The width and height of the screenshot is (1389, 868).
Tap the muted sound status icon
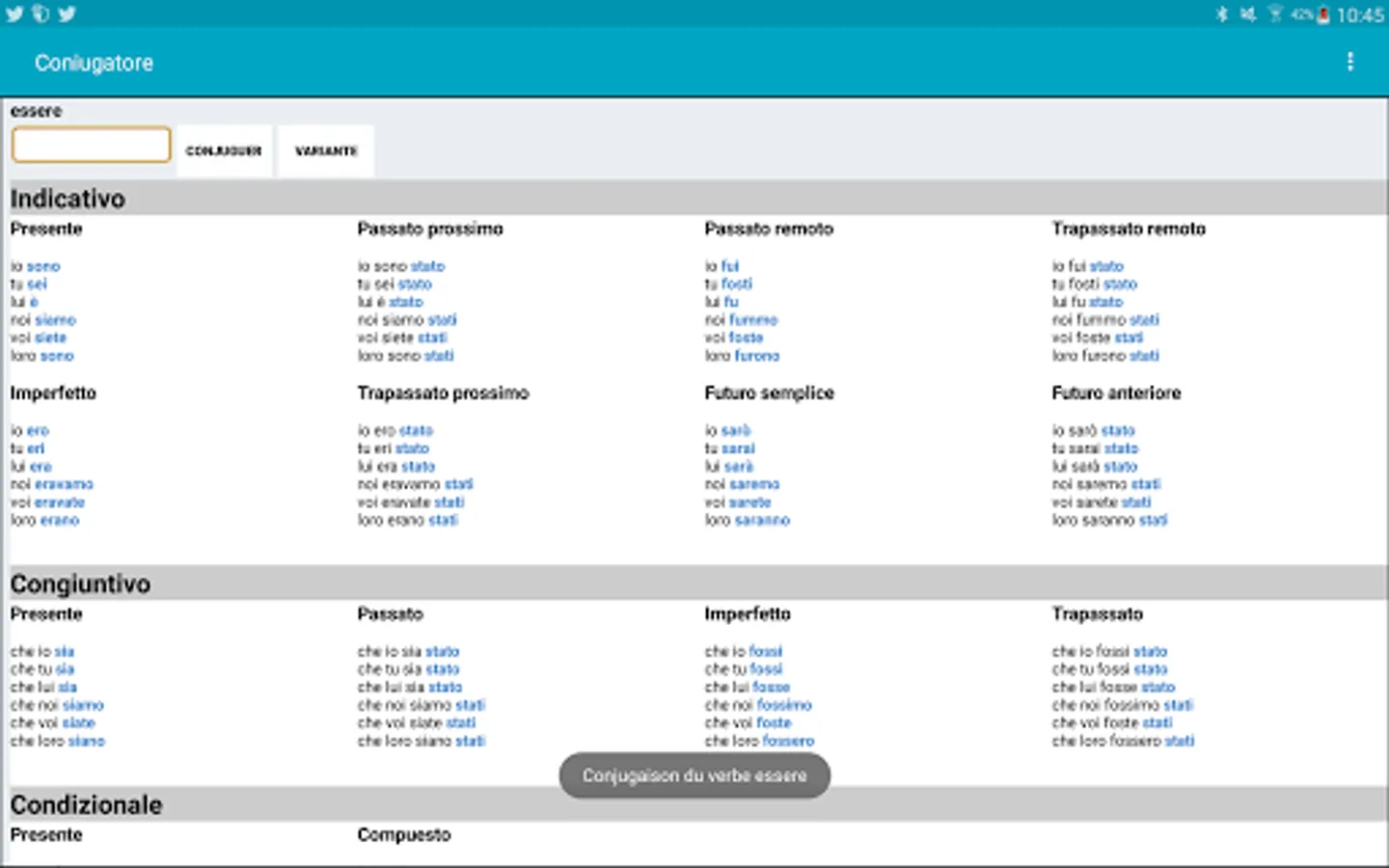pyautogui.click(x=1248, y=14)
